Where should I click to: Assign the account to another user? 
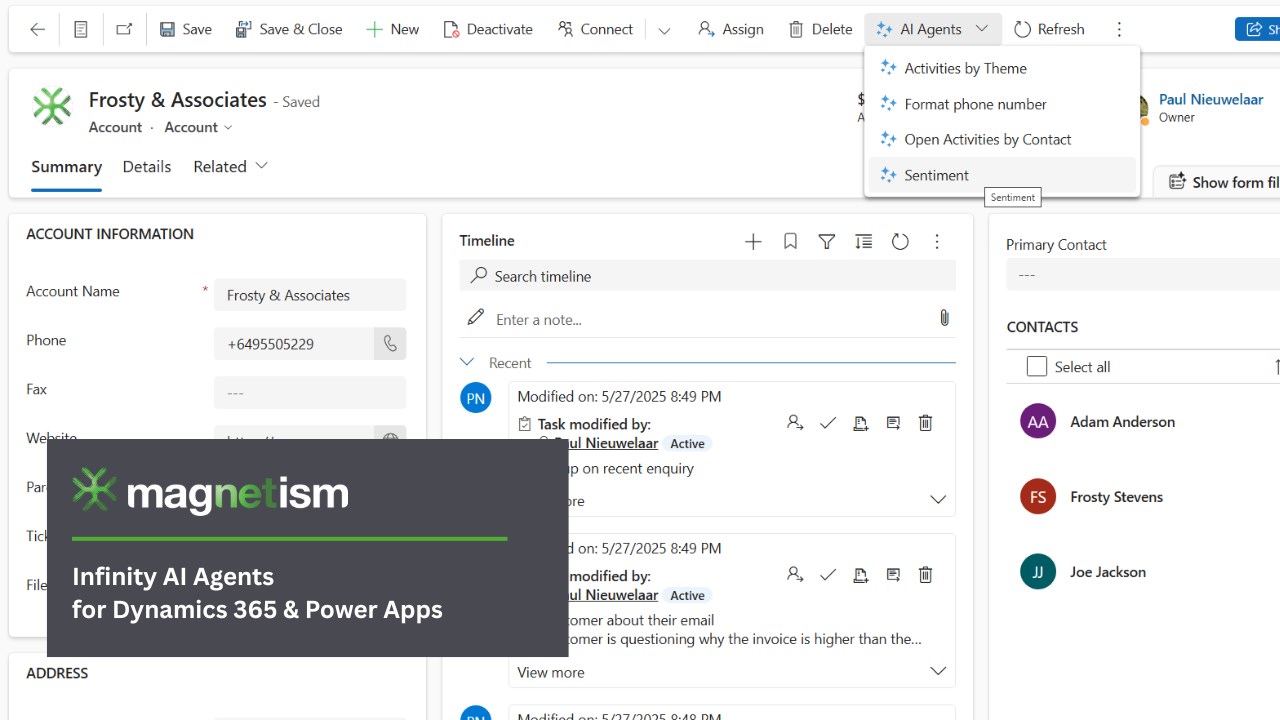(x=731, y=29)
